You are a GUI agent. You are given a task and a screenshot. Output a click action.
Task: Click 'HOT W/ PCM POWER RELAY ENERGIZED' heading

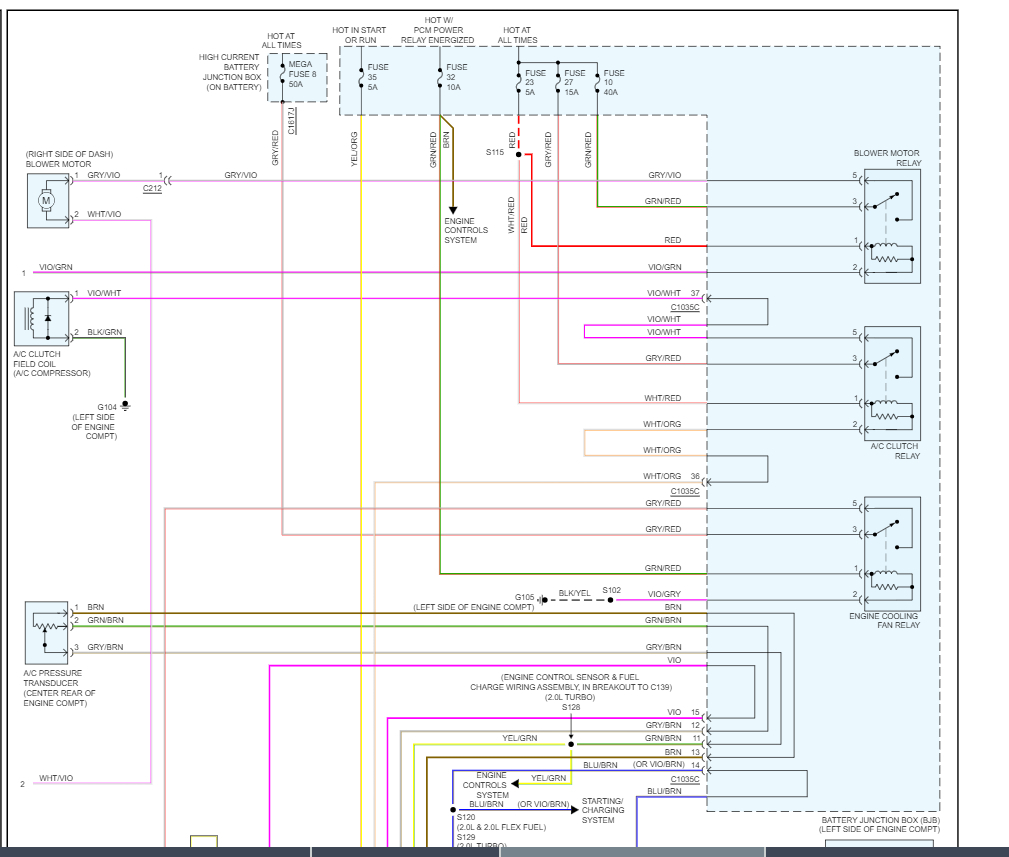(438, 30)
